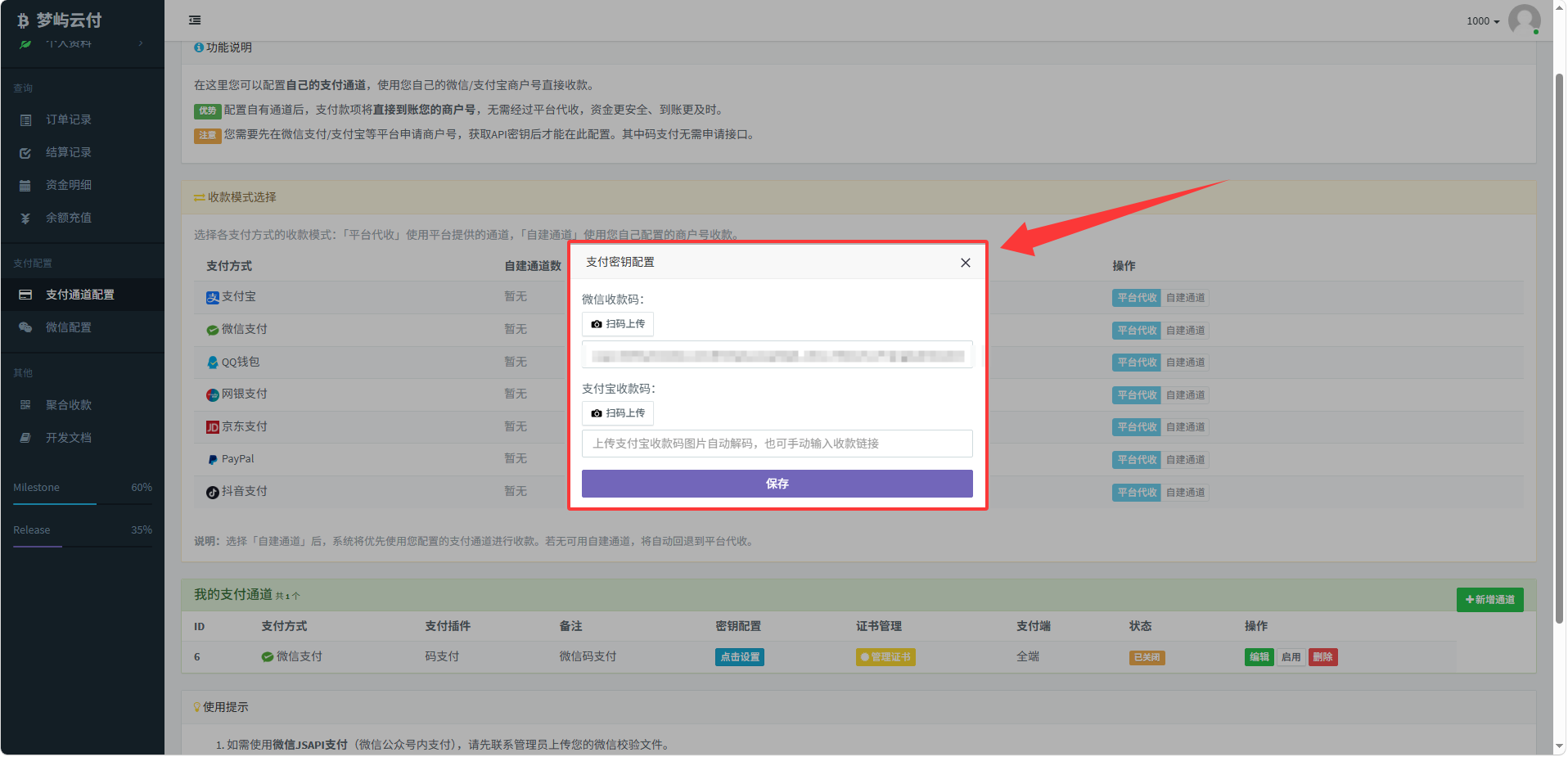
Task: Click 点击设置 for channel 6
Action: click(x=740, y=657)
